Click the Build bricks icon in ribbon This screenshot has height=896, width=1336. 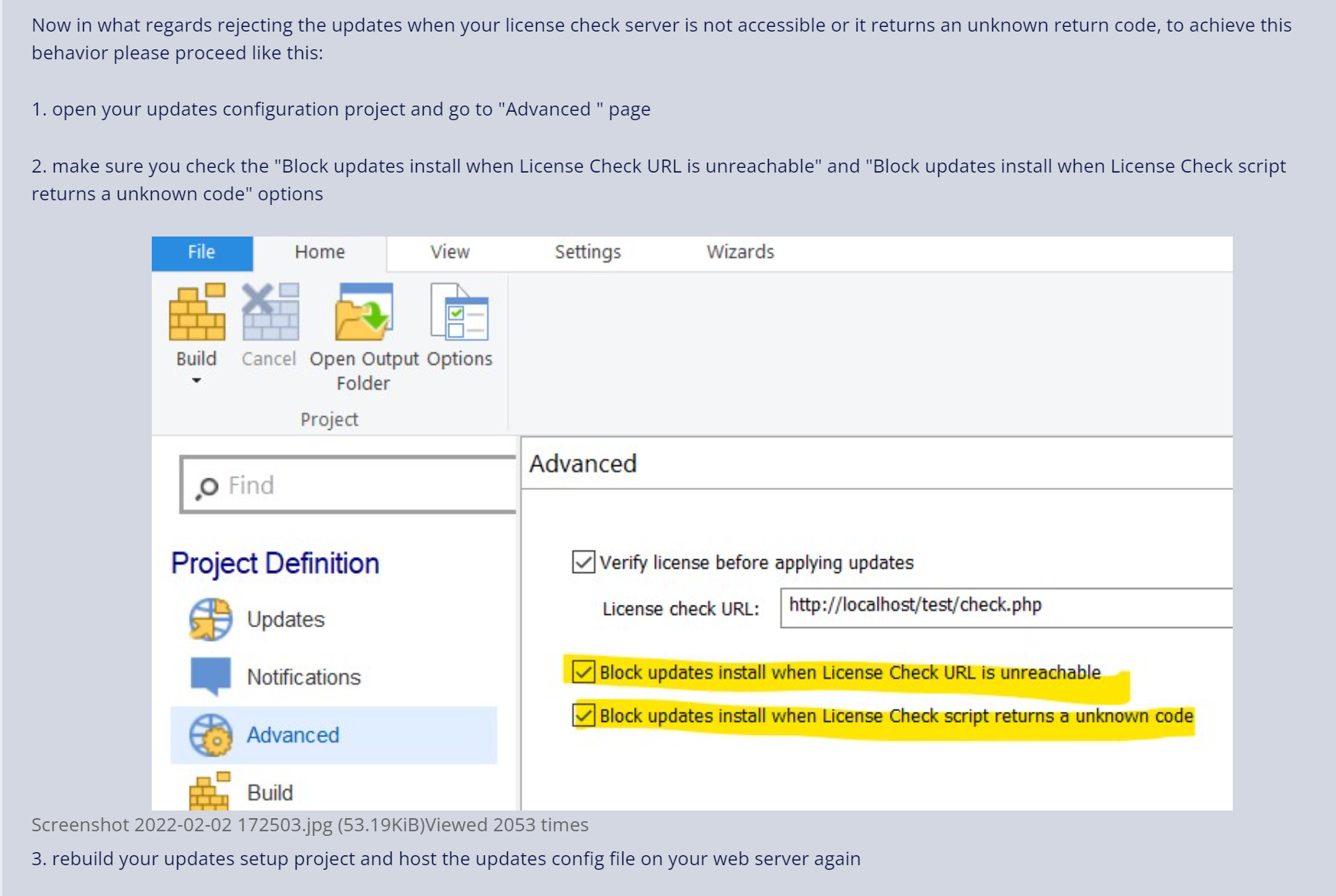tap(197, 313)
